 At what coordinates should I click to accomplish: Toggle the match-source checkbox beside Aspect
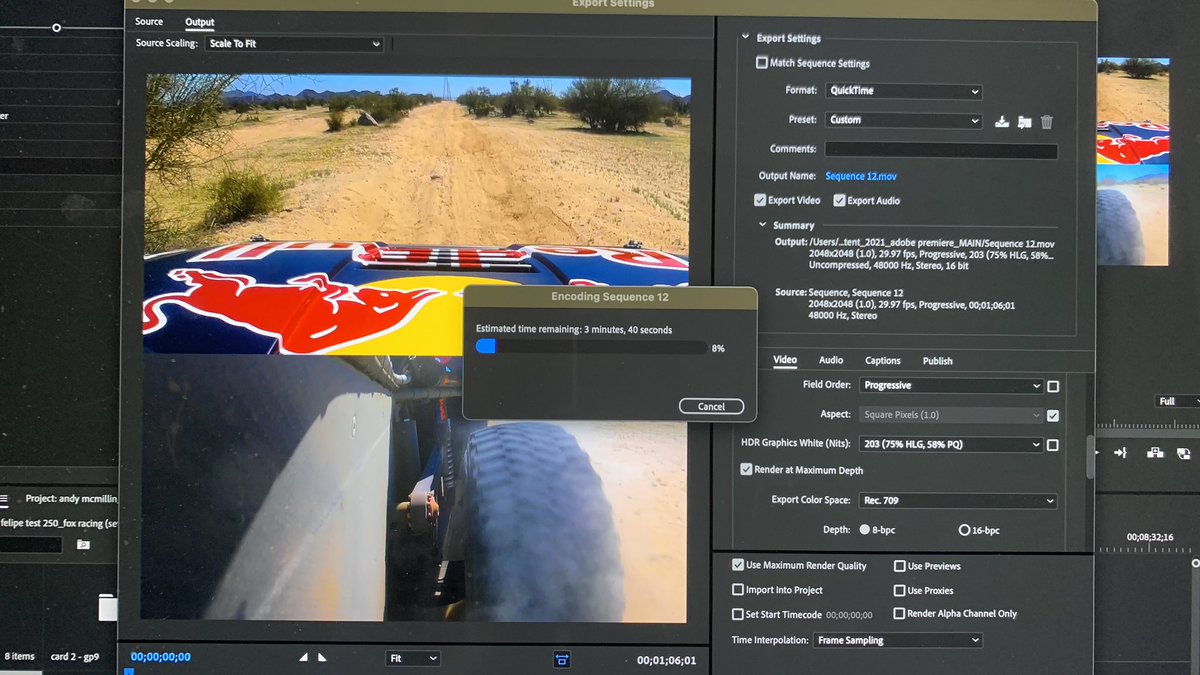click(x=1053, y=415)
